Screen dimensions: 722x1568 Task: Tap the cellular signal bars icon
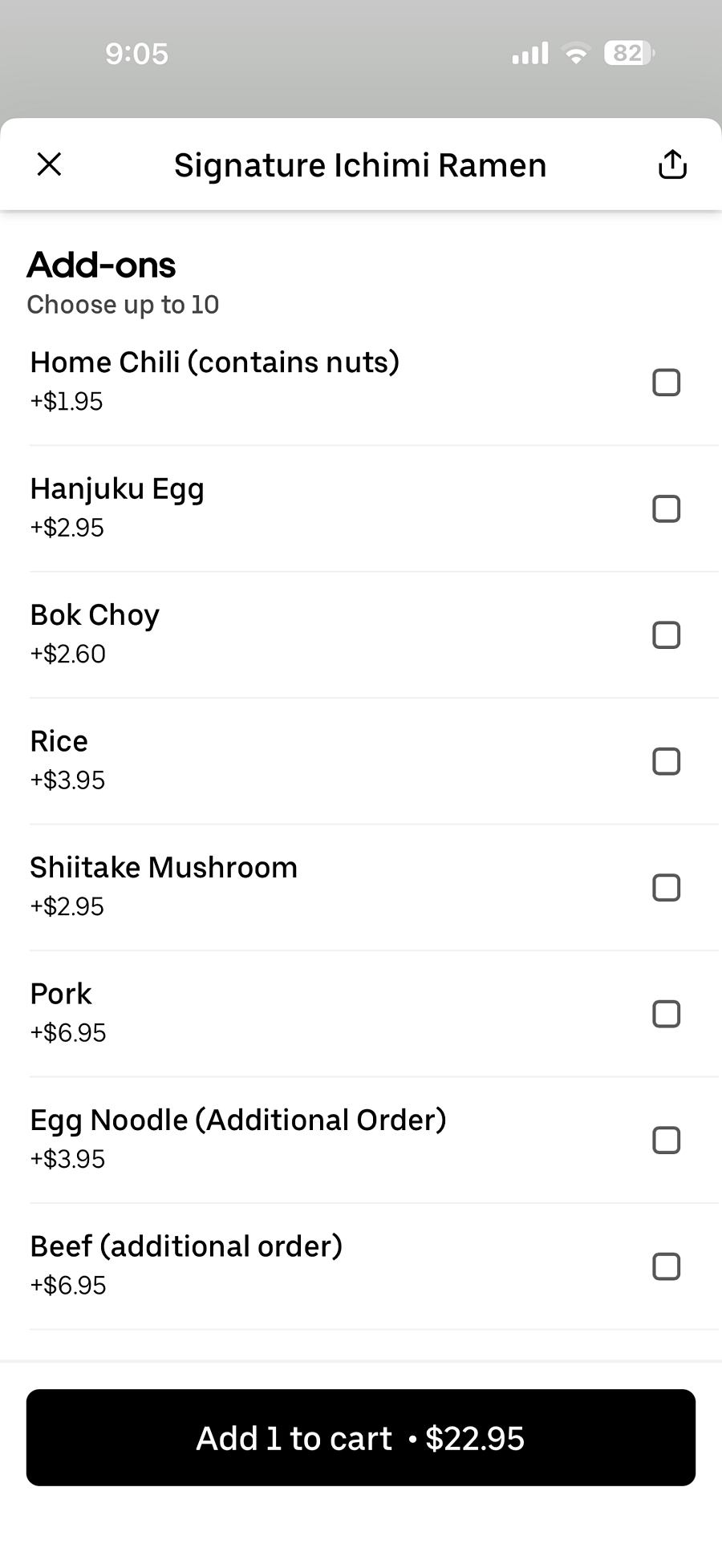(530, 54)
